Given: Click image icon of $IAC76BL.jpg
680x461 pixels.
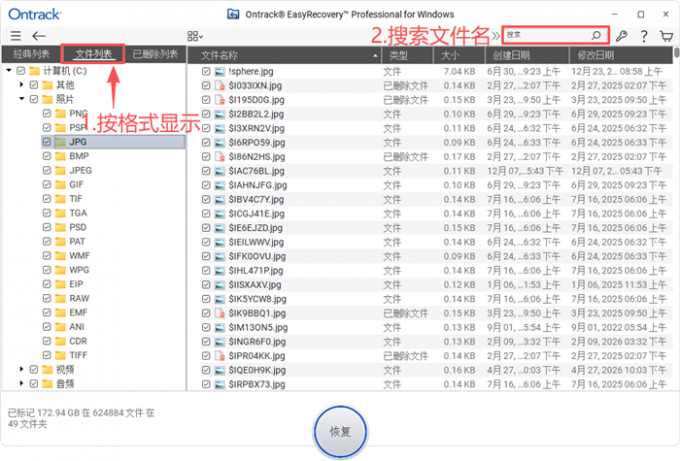Looking at the screenshot, I should click(x=220, y=171).
